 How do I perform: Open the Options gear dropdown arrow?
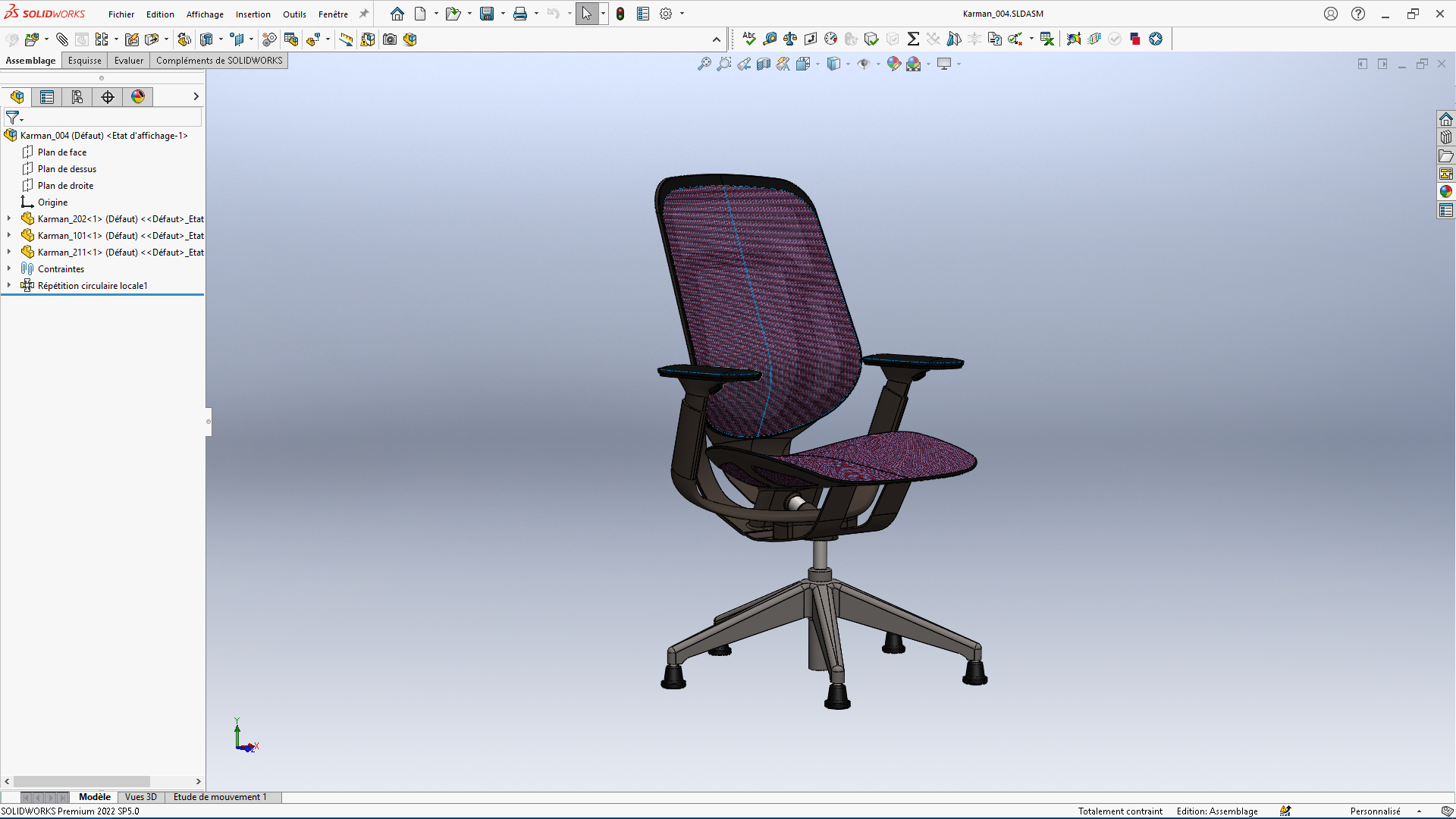point(682,14)
